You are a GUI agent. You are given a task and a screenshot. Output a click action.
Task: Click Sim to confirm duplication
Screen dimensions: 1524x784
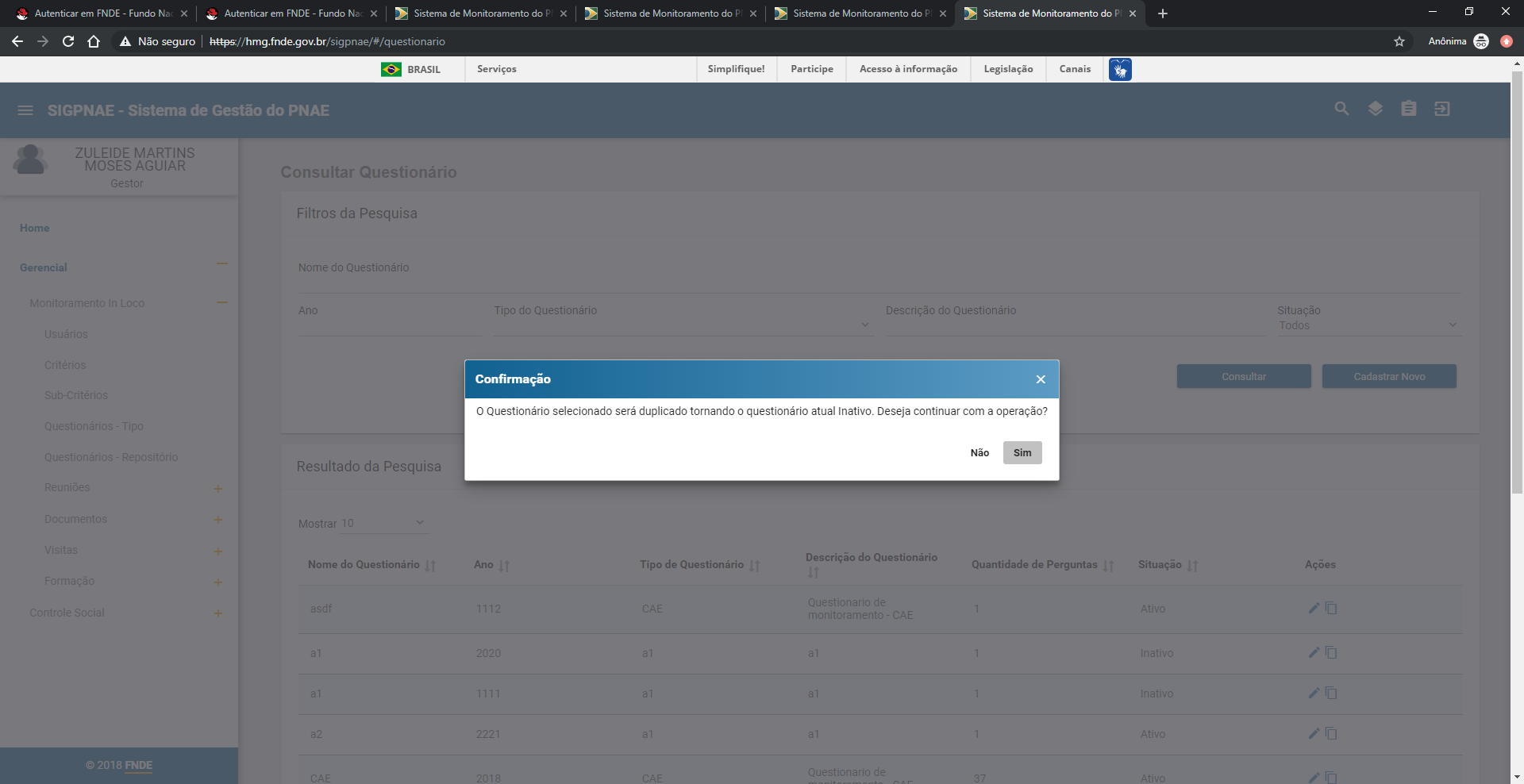tap(1022, 452)
